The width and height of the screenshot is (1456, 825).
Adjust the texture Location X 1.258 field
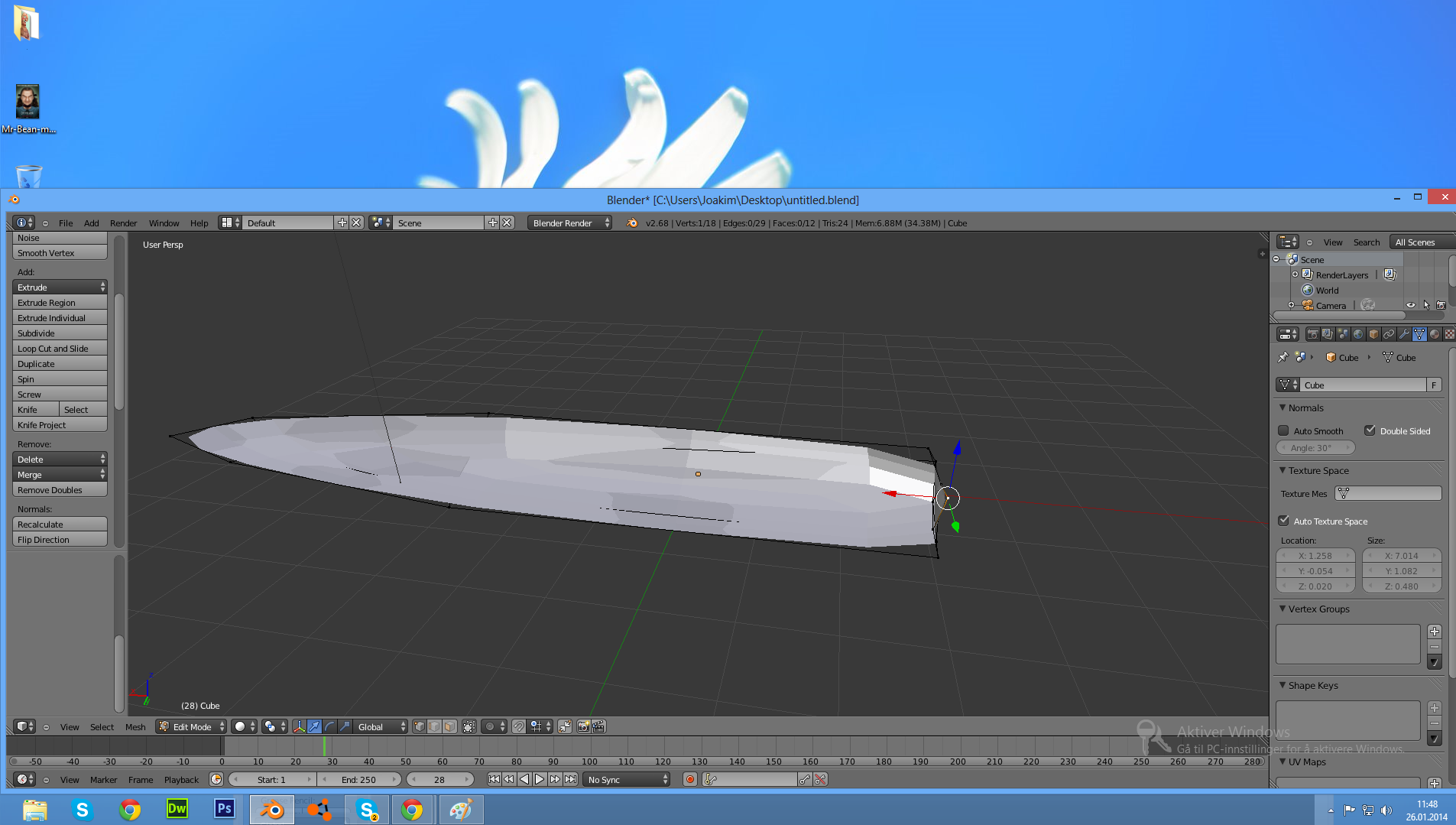(x=1315, y=555)
